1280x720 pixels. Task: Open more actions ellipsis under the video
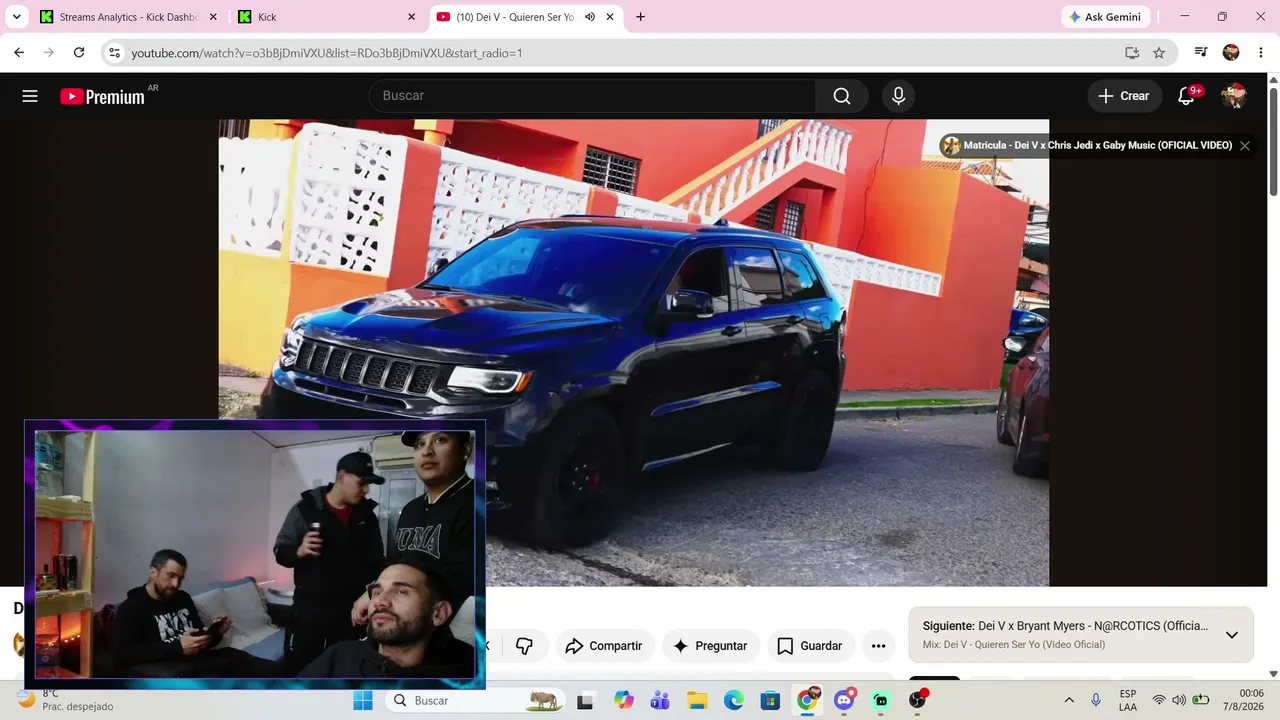coord(878,646)
